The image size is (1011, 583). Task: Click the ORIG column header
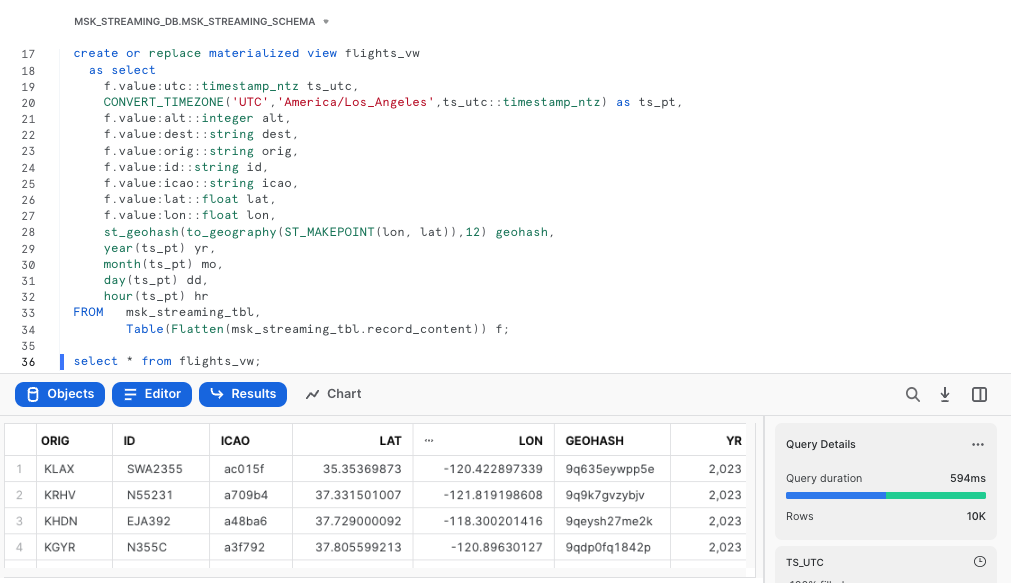[55, 440]
